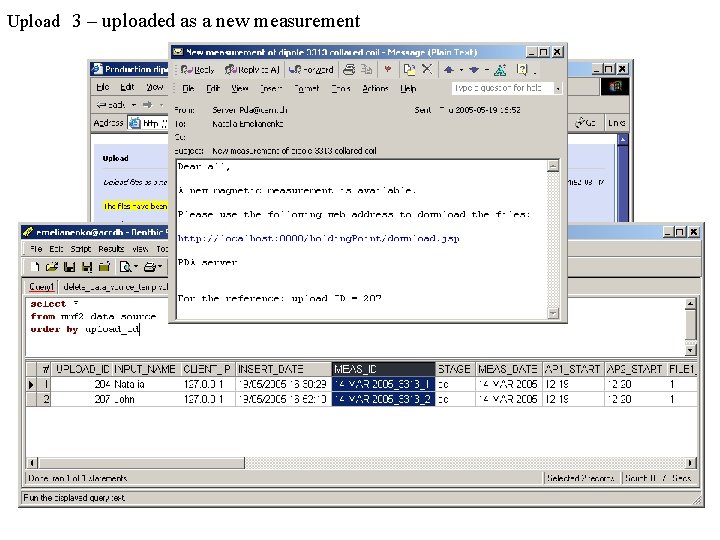Screen dimensions: 720x540
Task: Open the File menu in the browser window
Action: [x=102, y=87]
